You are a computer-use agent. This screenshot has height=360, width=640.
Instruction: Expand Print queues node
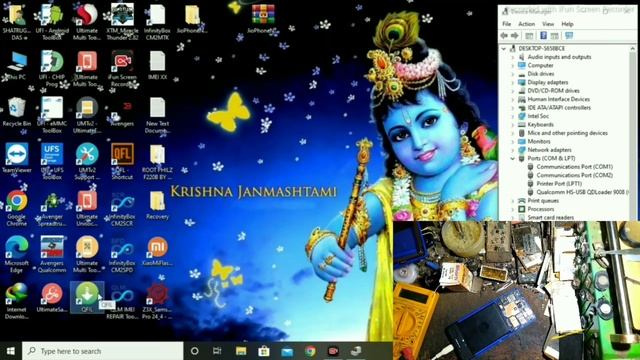coord(513,201)
